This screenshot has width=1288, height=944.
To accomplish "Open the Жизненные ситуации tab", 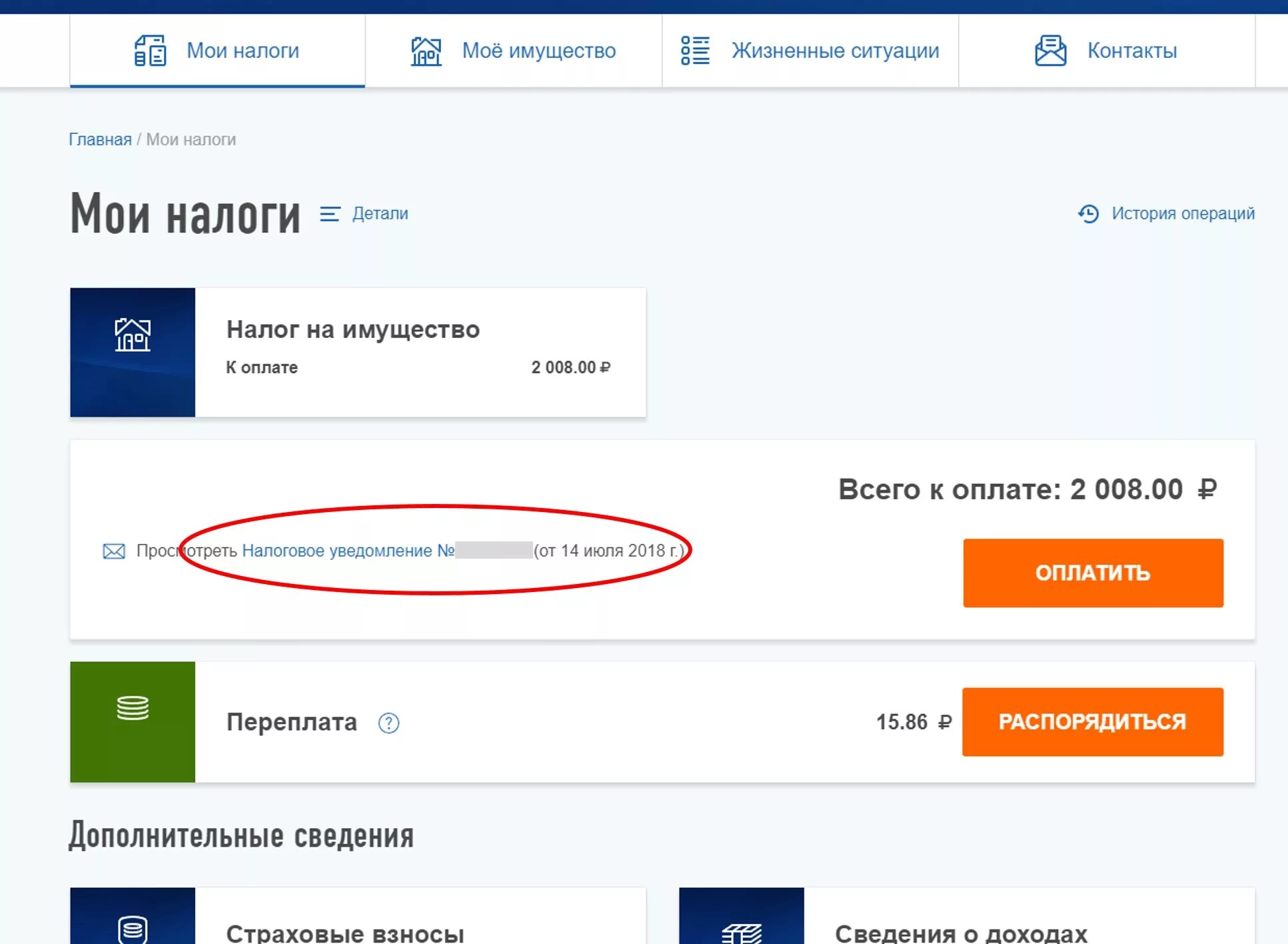I will [x=810, y=51].
